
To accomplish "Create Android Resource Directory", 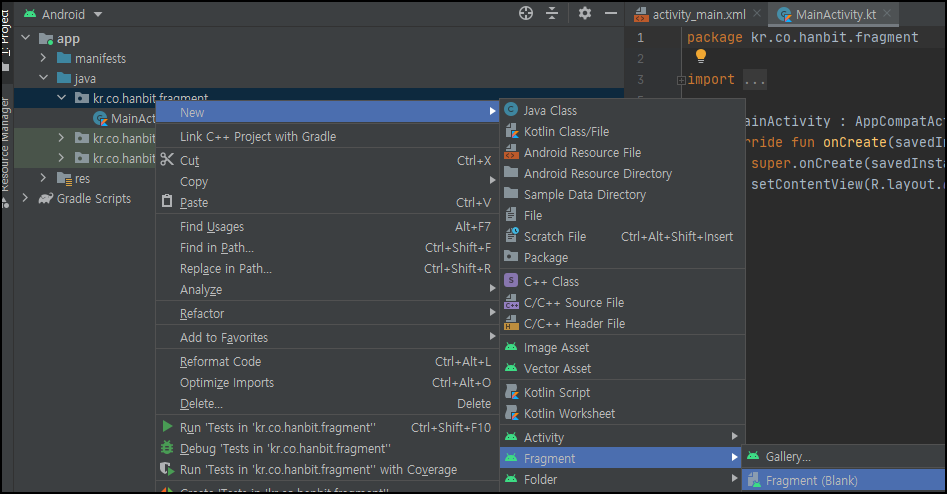I will (x=622, y=173).
